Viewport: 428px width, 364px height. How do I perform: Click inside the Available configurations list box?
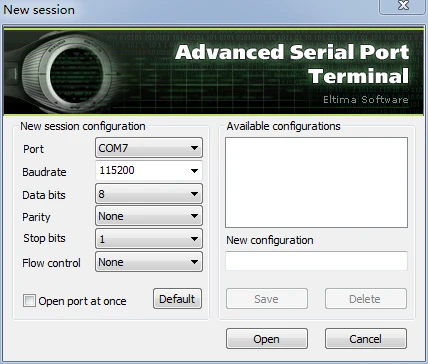(316, 183)
